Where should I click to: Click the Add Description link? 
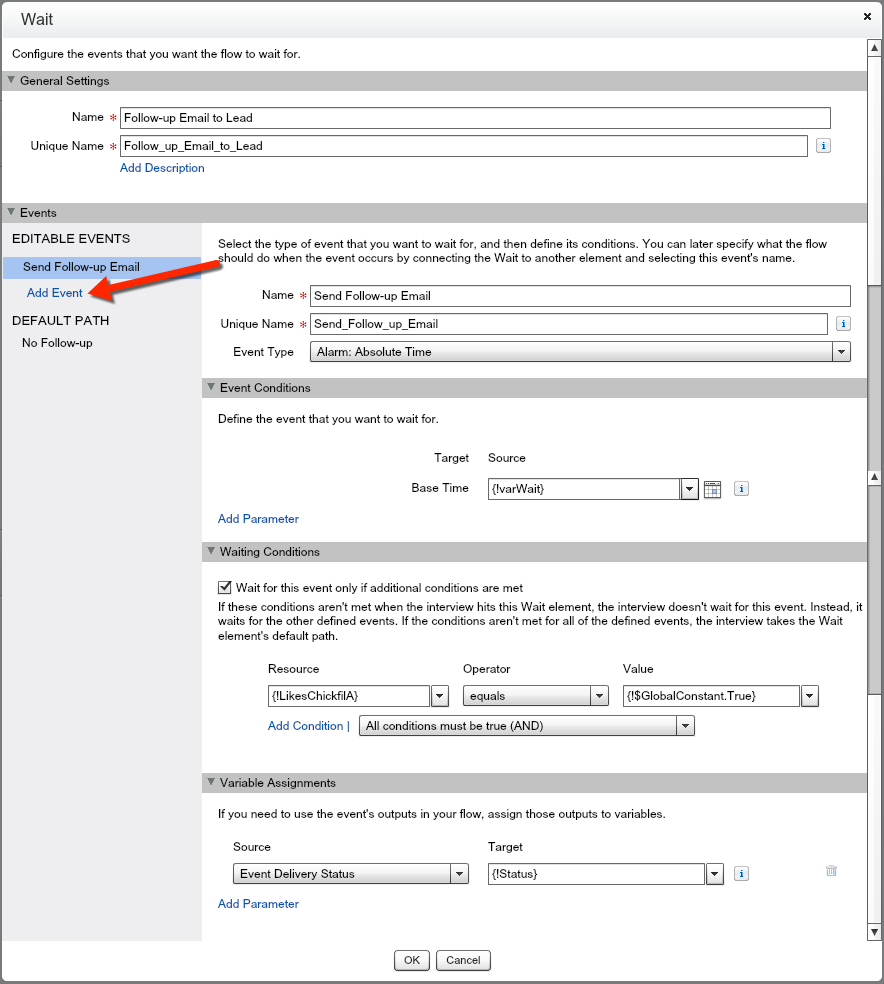pos(162,168)
